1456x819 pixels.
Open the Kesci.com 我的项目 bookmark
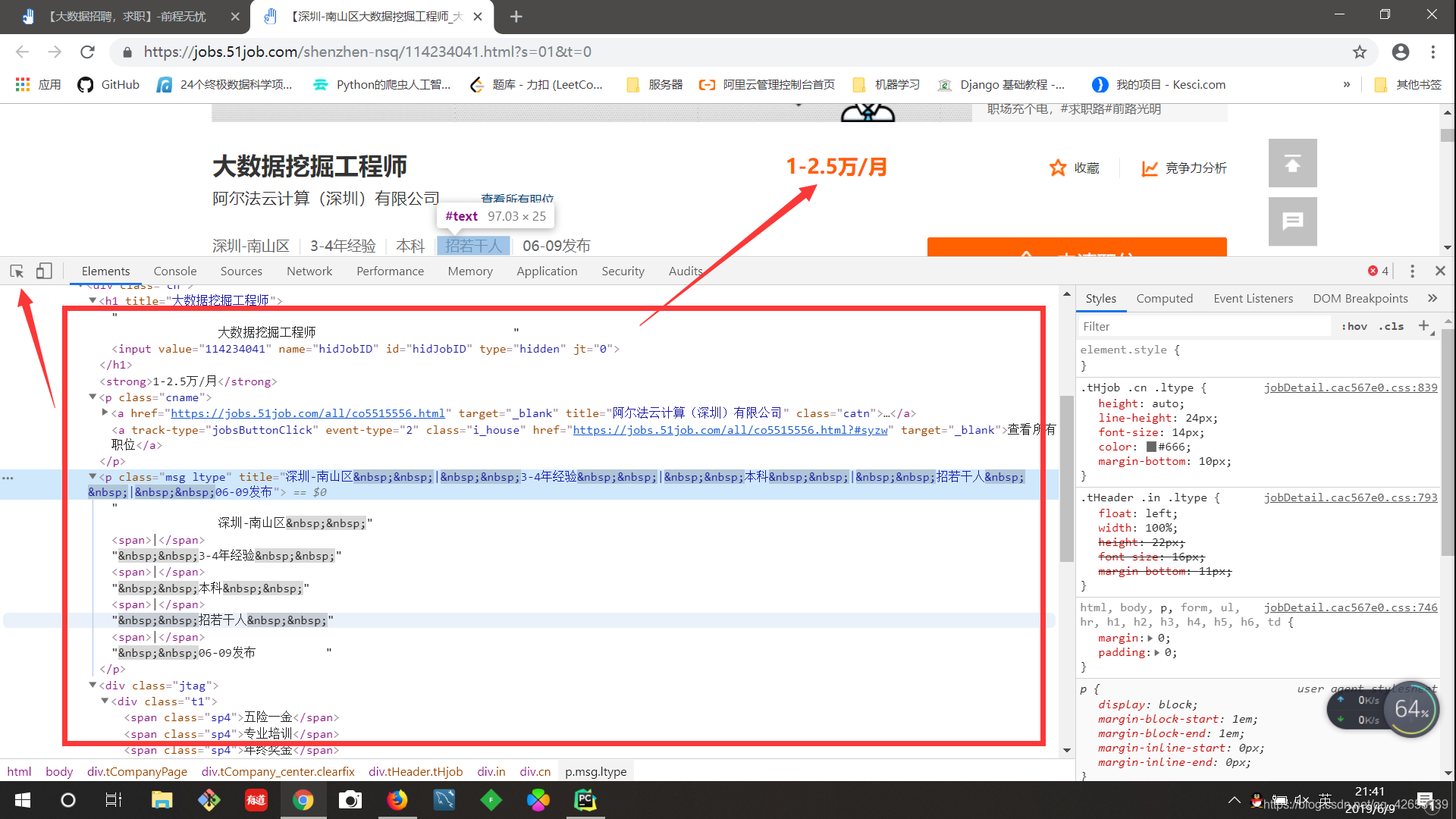point(1159,84)
